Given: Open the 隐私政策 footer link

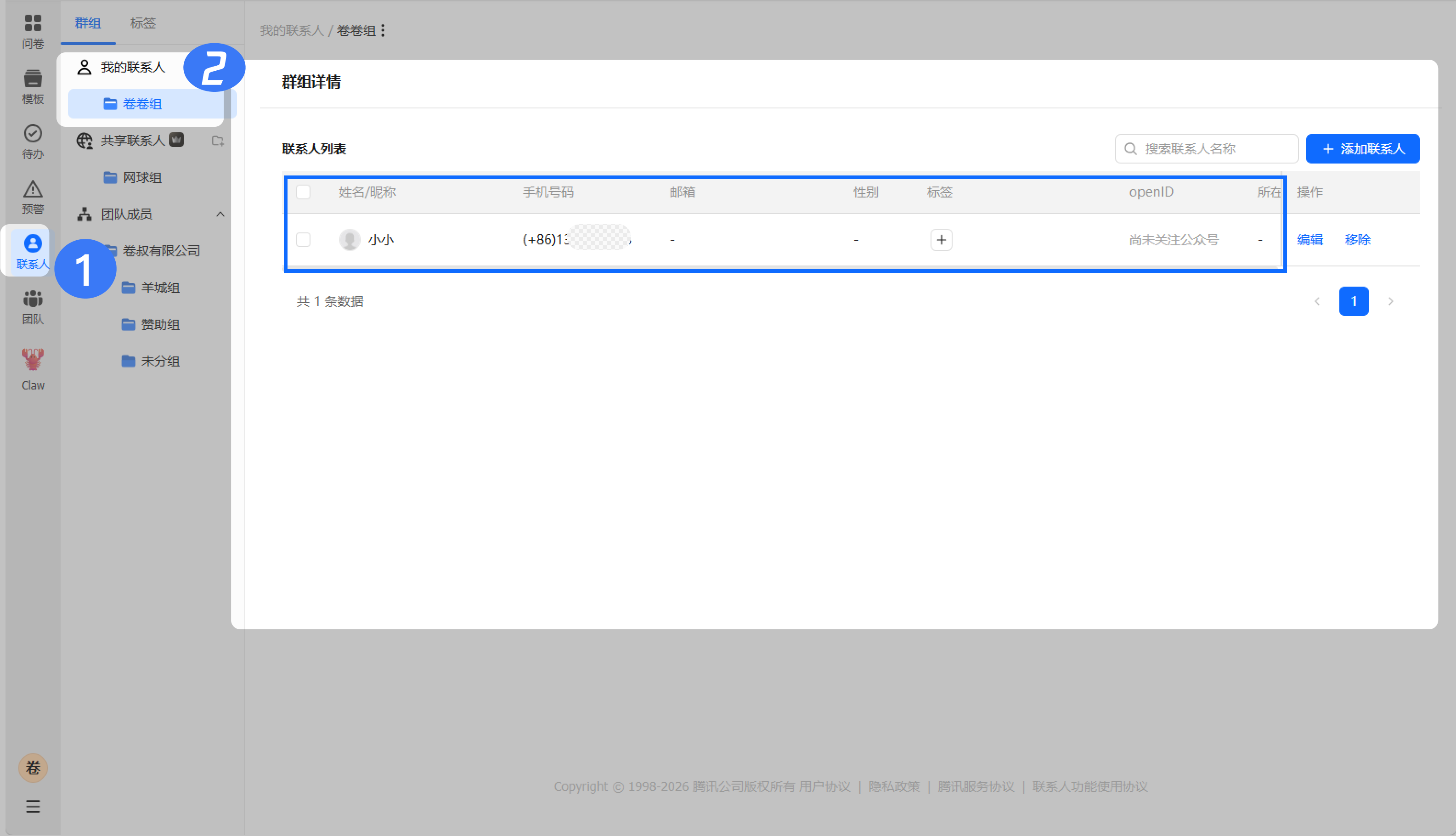Looking at the screenshot, I should coord(893,786).
